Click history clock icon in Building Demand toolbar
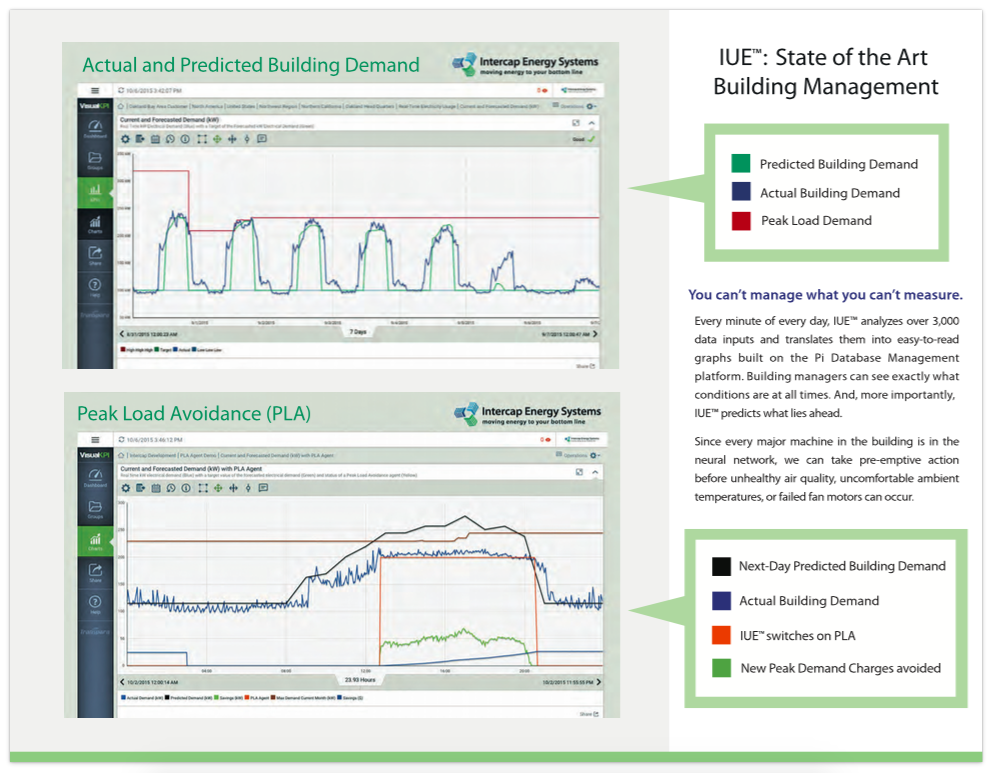The width and height of the screenshot is (996, 773). (x=170, y=139)
